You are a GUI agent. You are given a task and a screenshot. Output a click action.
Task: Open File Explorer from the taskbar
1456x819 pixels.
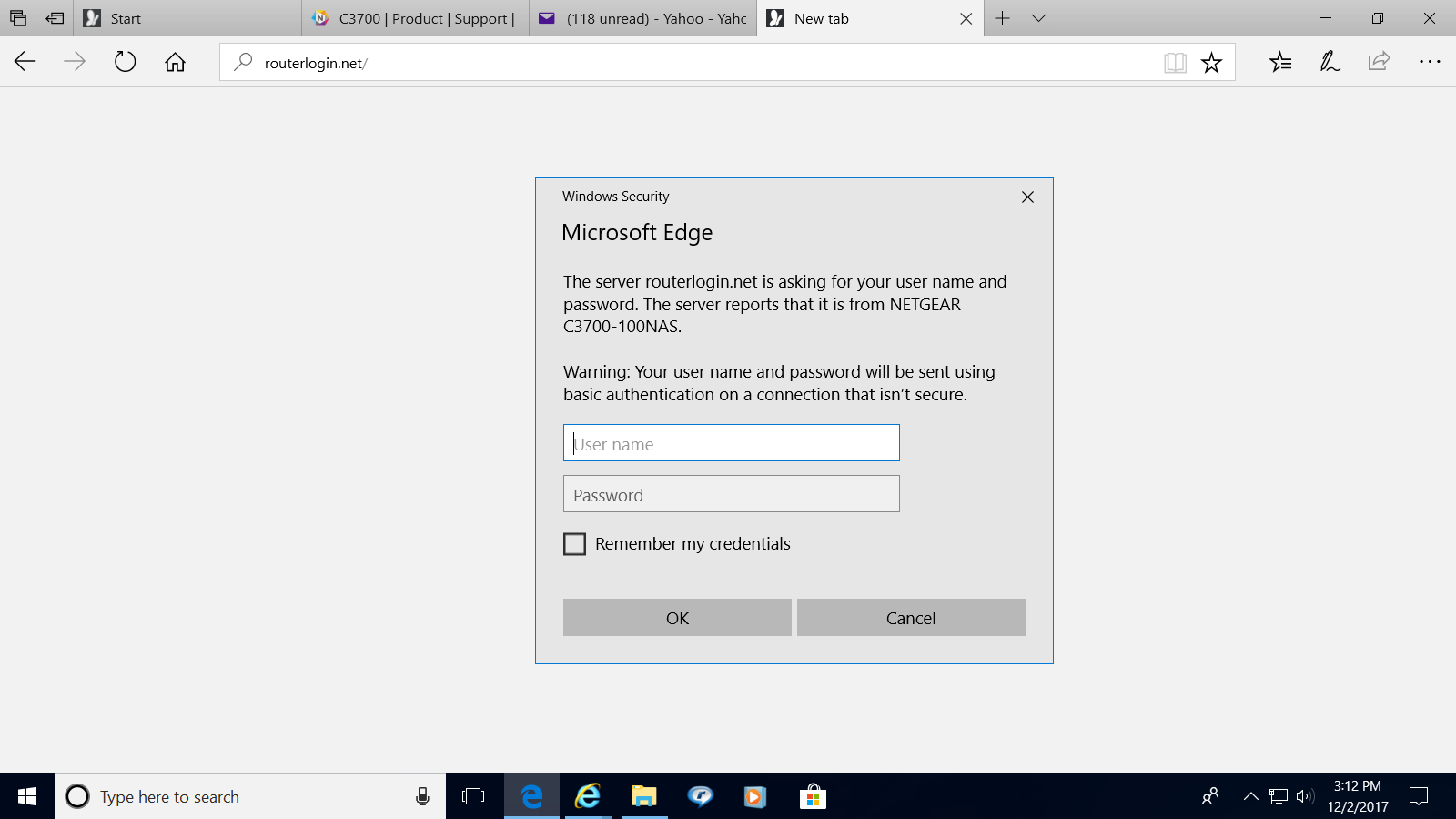(x=644, y=797)
